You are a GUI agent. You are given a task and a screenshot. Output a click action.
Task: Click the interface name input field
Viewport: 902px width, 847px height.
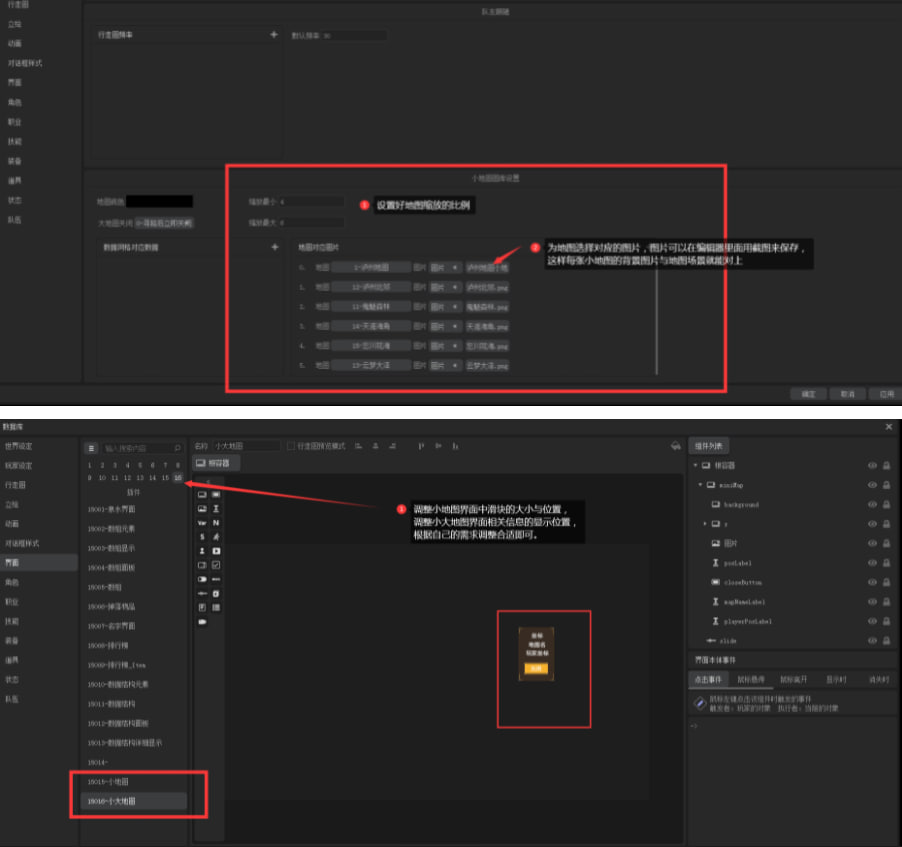[246, 446]
